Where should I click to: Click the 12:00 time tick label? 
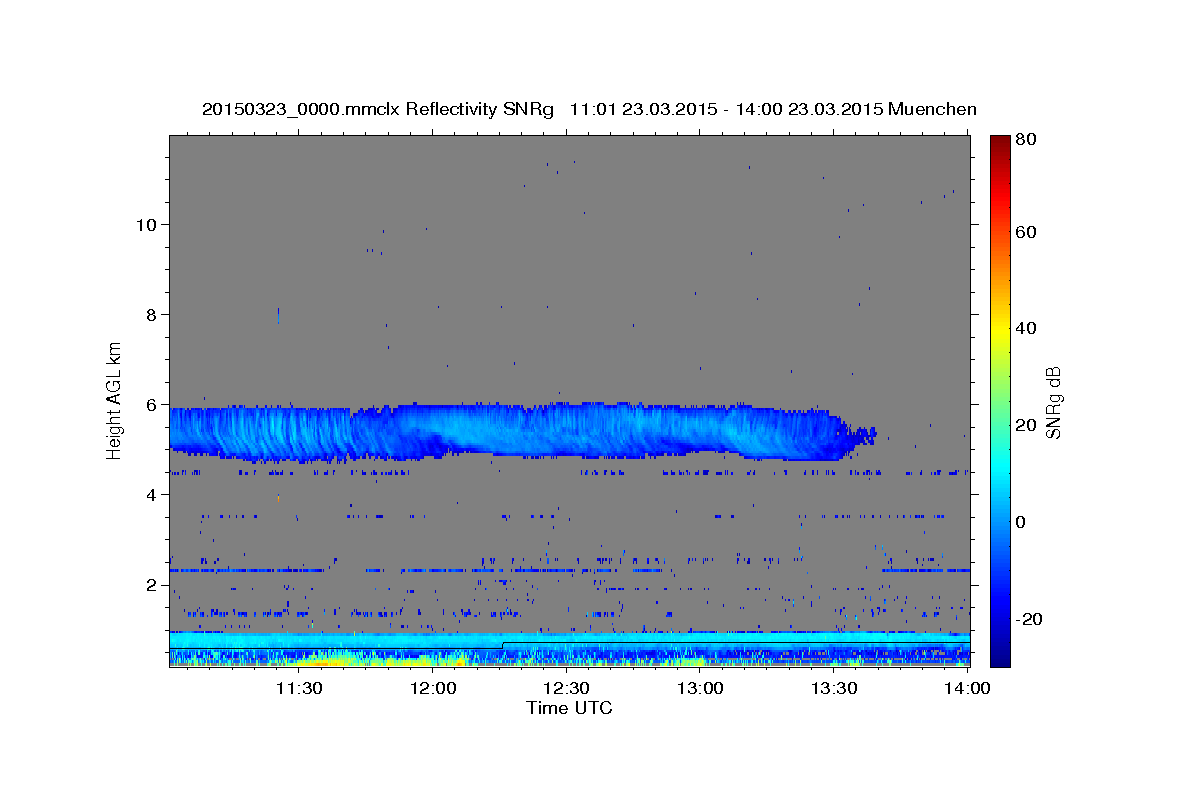[x=433, y=688]
